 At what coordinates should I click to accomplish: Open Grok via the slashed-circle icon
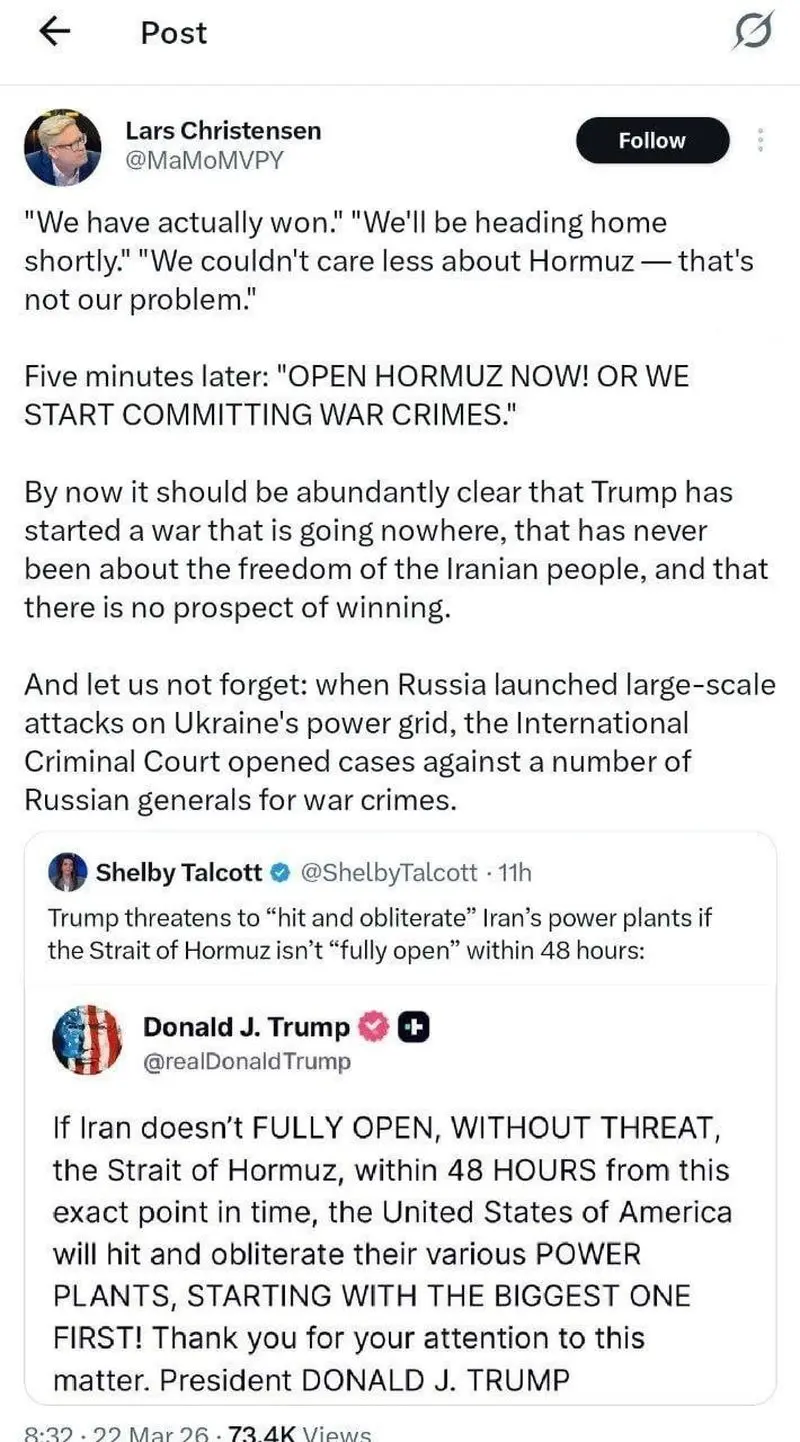point(752,34)
